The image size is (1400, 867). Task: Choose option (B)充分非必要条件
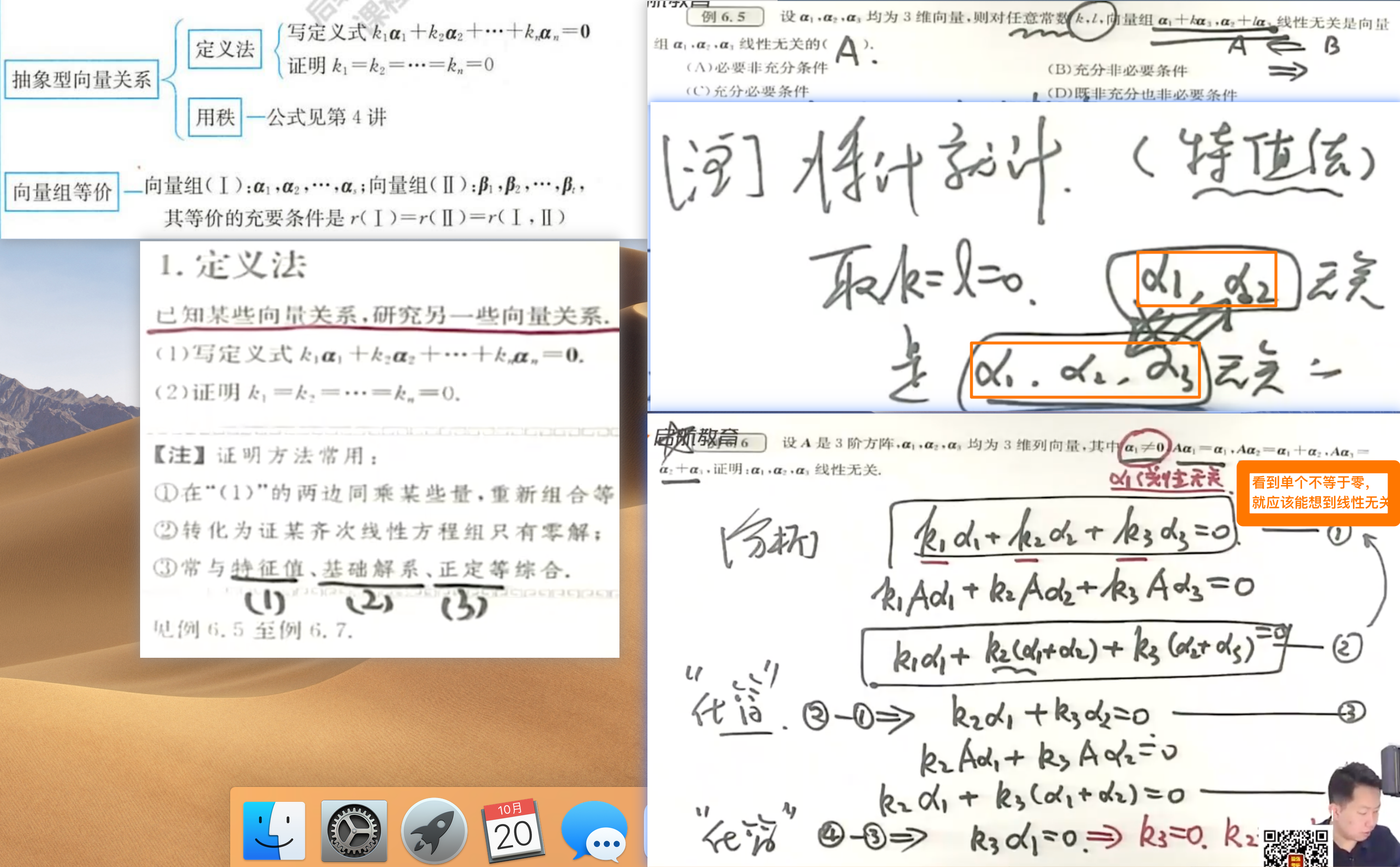coord(1117,70)
